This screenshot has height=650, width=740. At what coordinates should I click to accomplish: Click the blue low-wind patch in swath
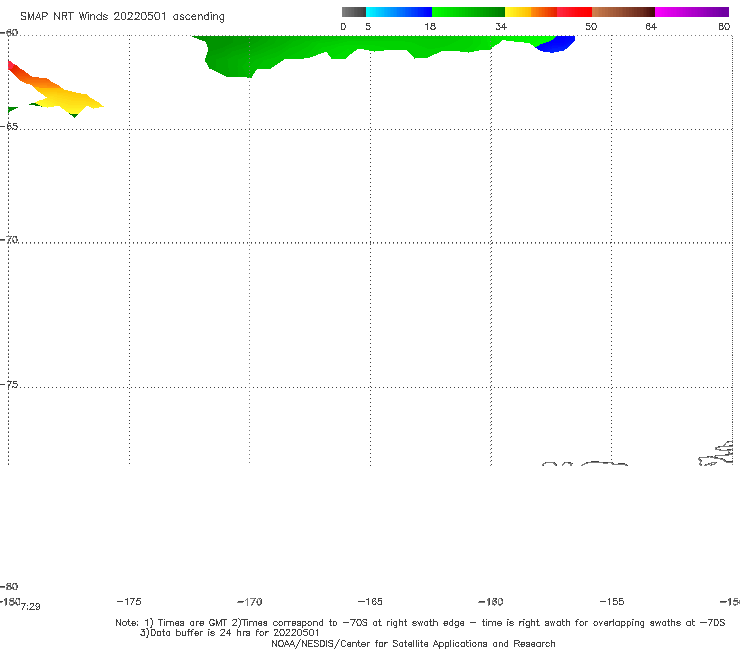click(x=555, y=44)
